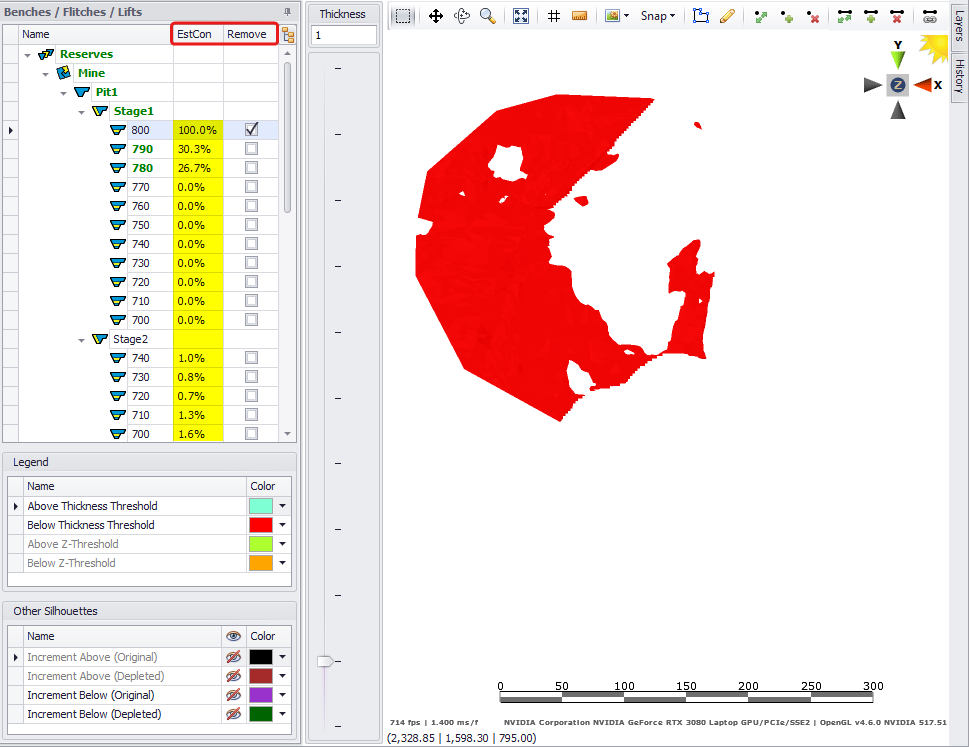
Task: Check the Remove box for bench 790
Action: [251, 149]
